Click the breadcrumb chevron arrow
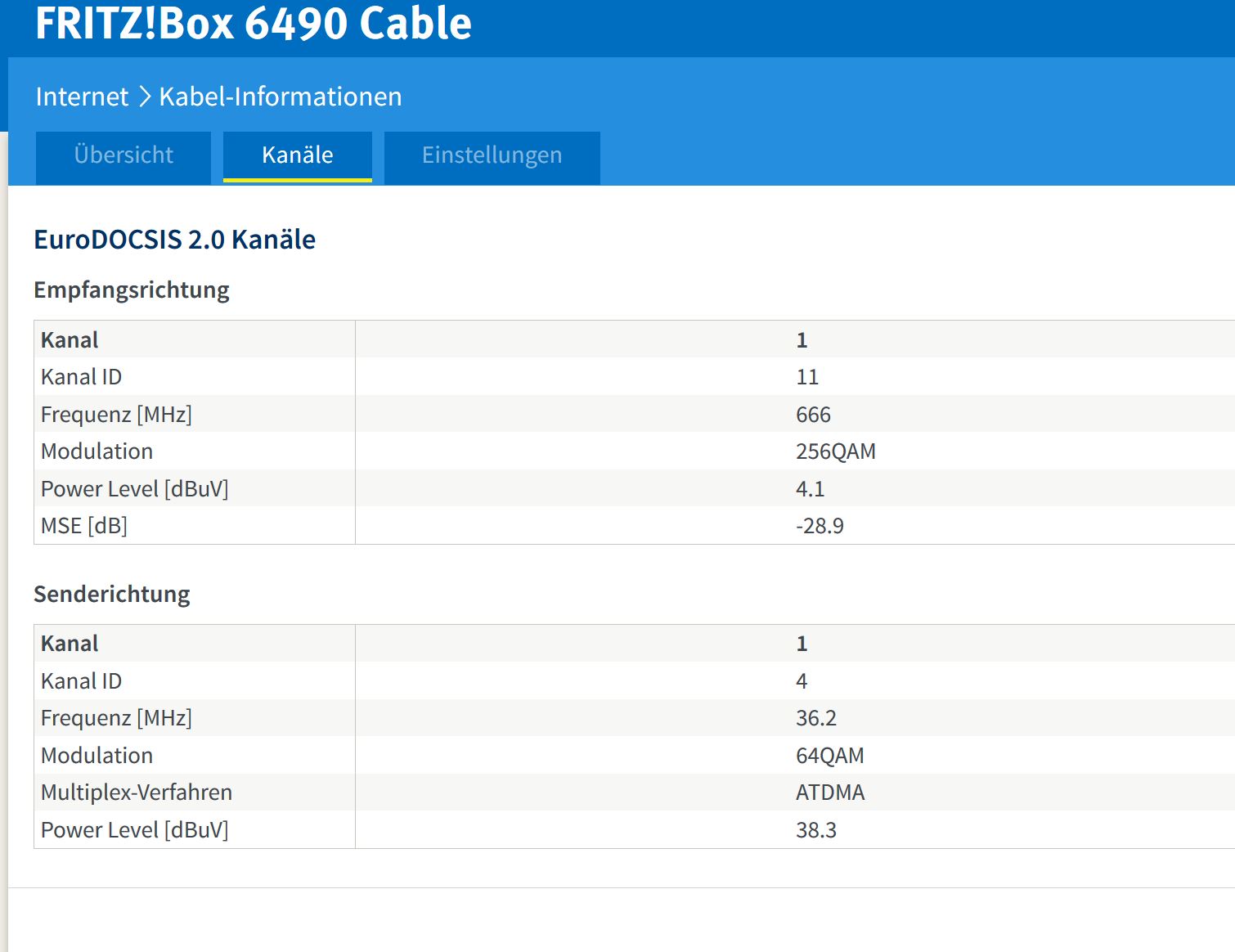 click(145, 97)
